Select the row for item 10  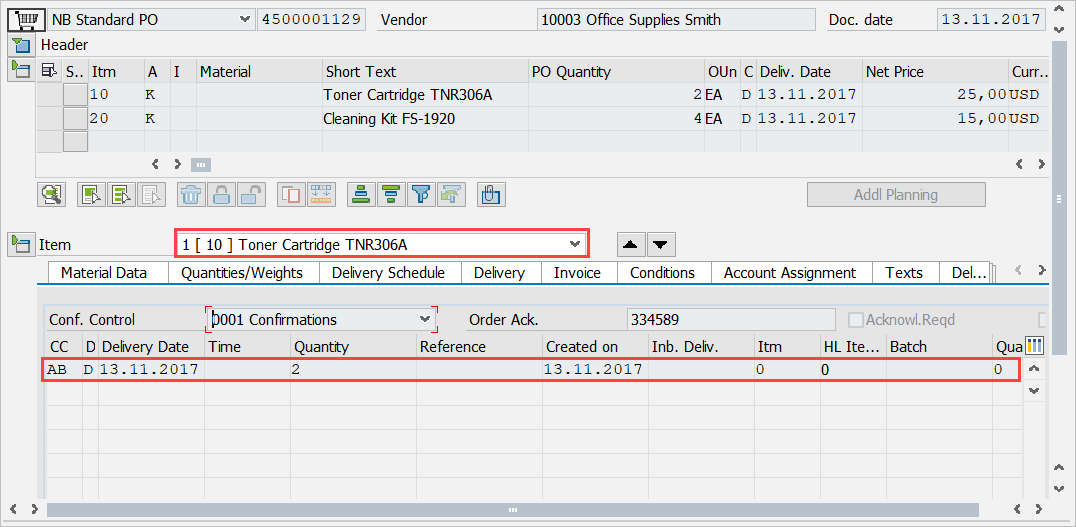(75, 95)
